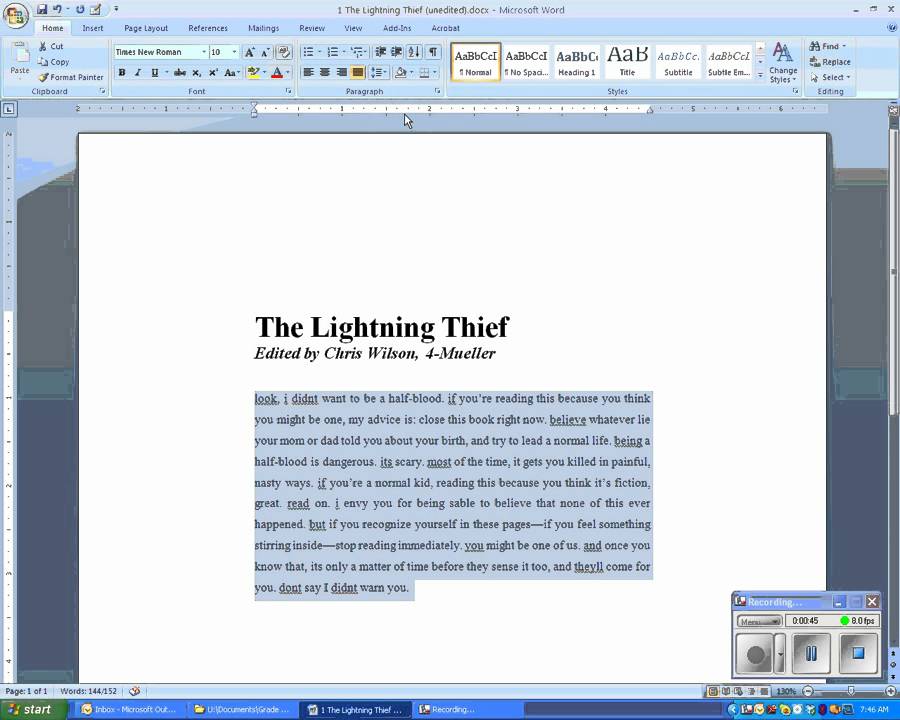Decrease the paragraph indent
The height and width of the screenshot is (720, 900).
click(x=380, y=52)
